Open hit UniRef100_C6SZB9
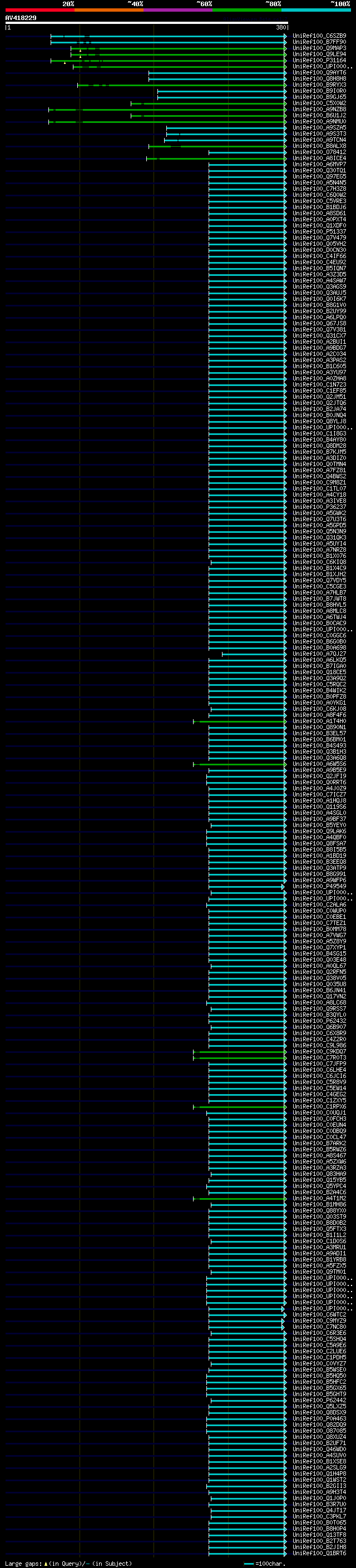Image resolution: width=356 pixels, height=1568 pixels. click(x=319, y=36)
